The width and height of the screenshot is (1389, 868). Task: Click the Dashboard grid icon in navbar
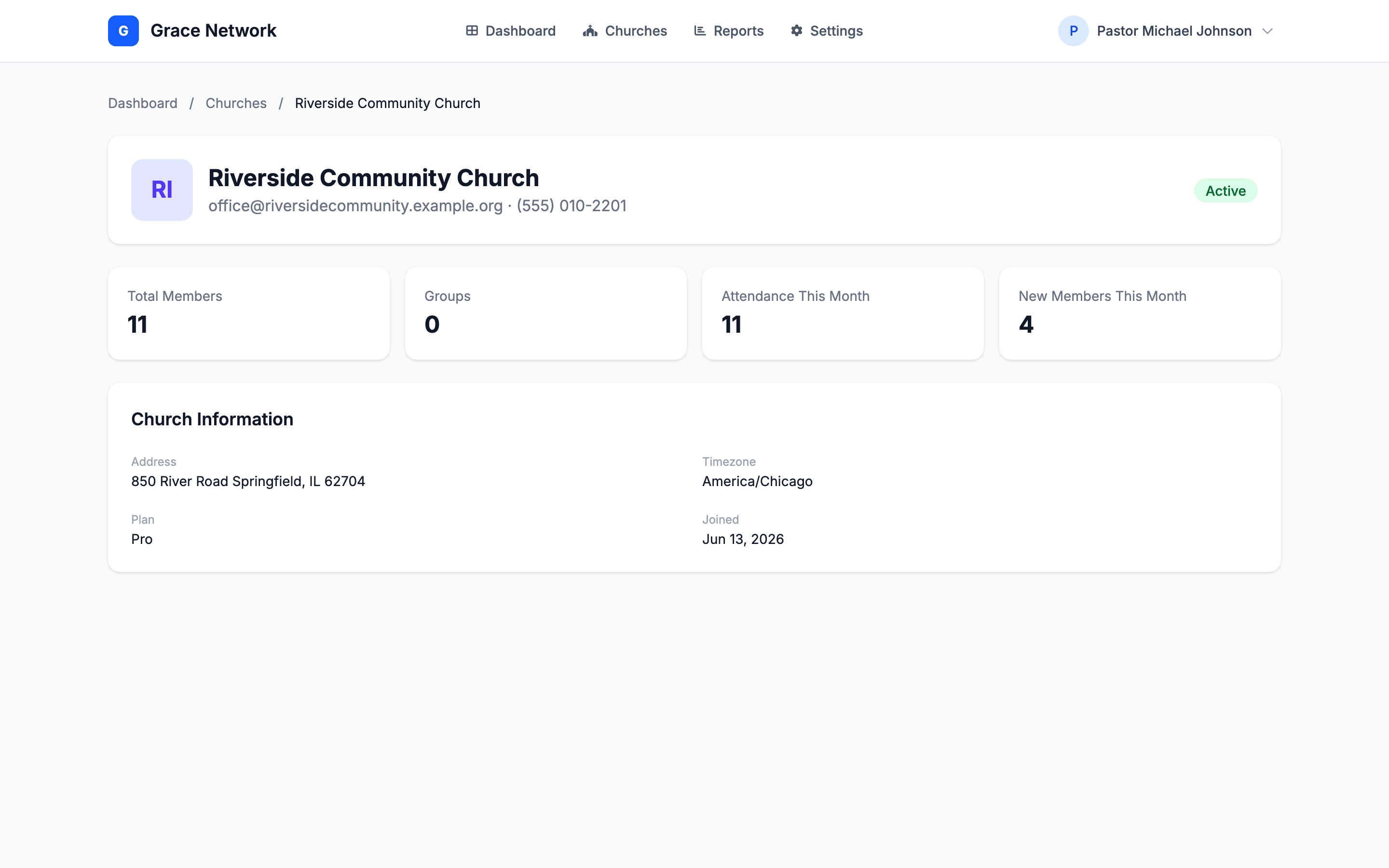(472, 31)
